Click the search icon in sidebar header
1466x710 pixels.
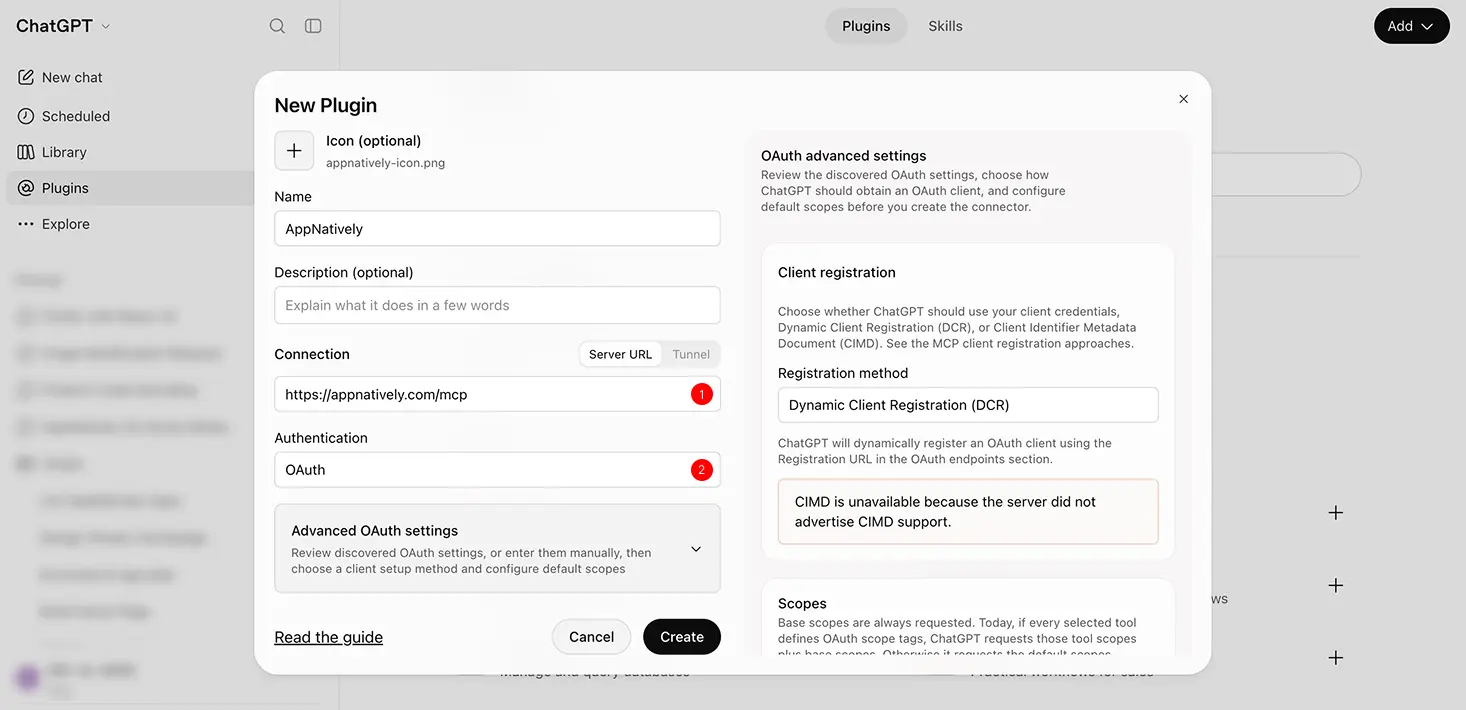tap(277, 26)
